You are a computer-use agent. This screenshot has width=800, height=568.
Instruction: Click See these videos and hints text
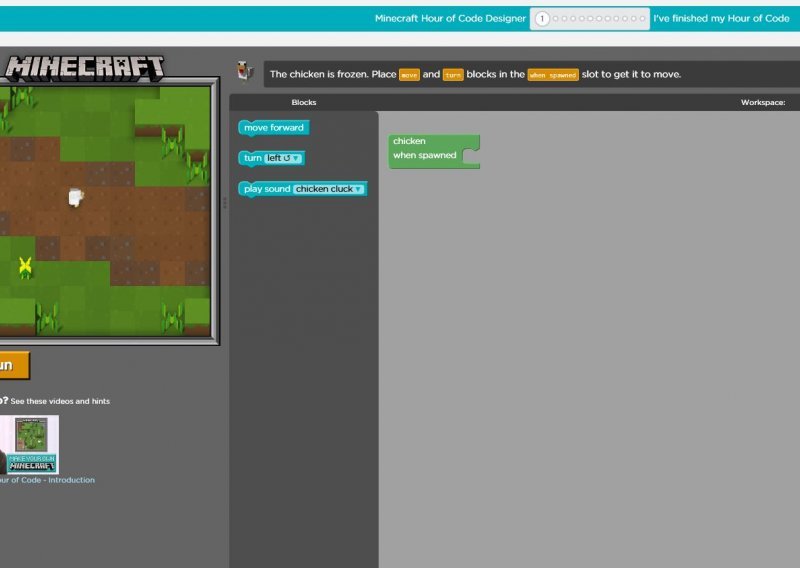point(60,401)
